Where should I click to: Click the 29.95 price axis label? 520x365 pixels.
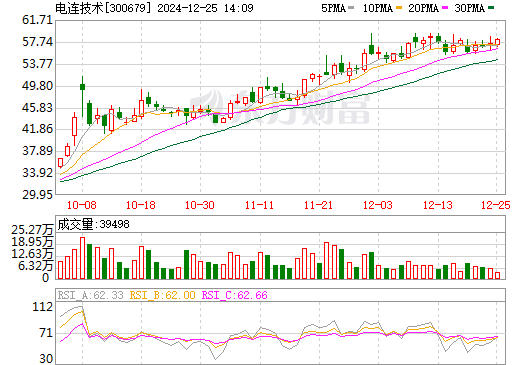[38, 194]
